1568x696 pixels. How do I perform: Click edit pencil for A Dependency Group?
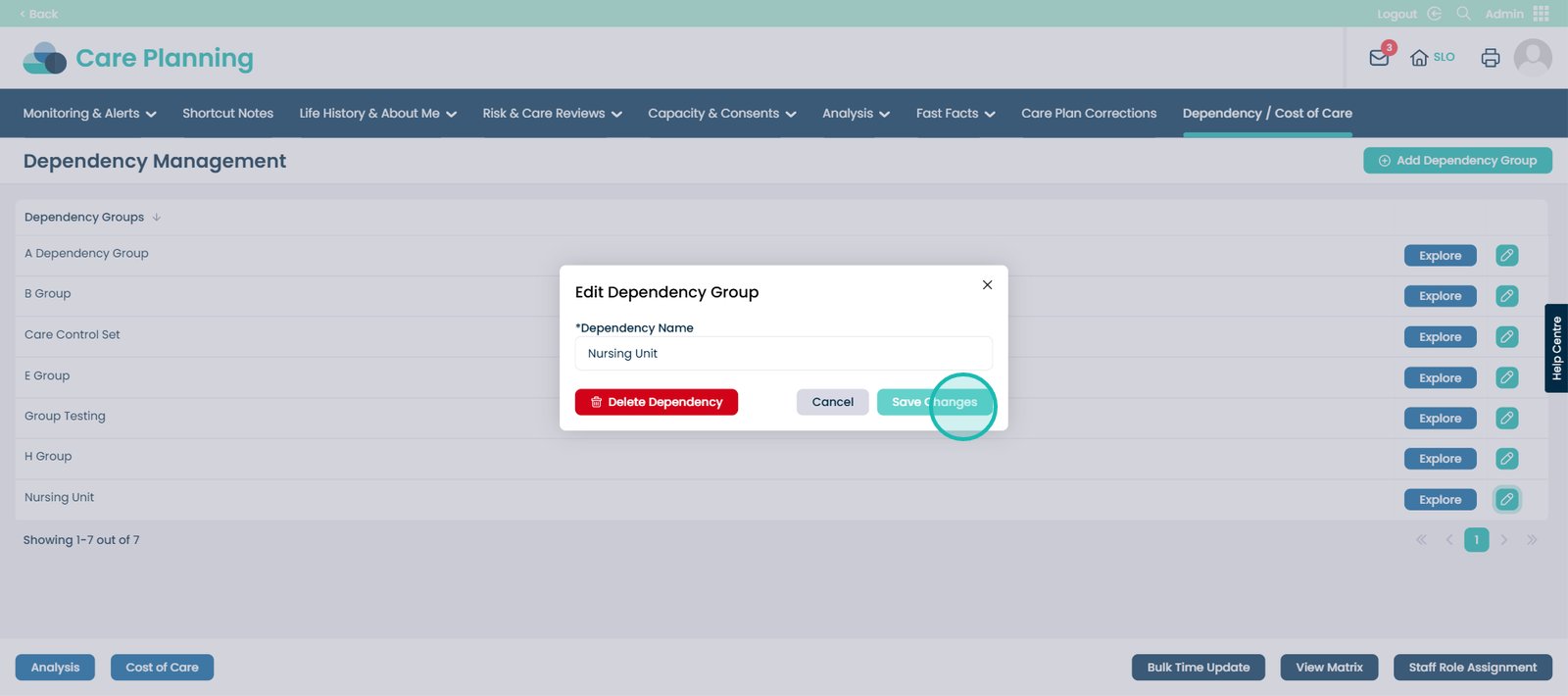1506,256
